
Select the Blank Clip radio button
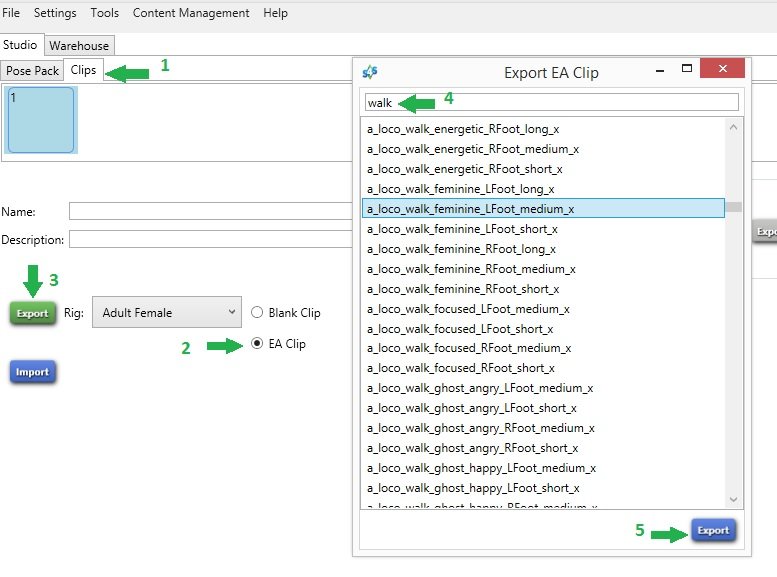pyautogui.click(x=257, y=312)
